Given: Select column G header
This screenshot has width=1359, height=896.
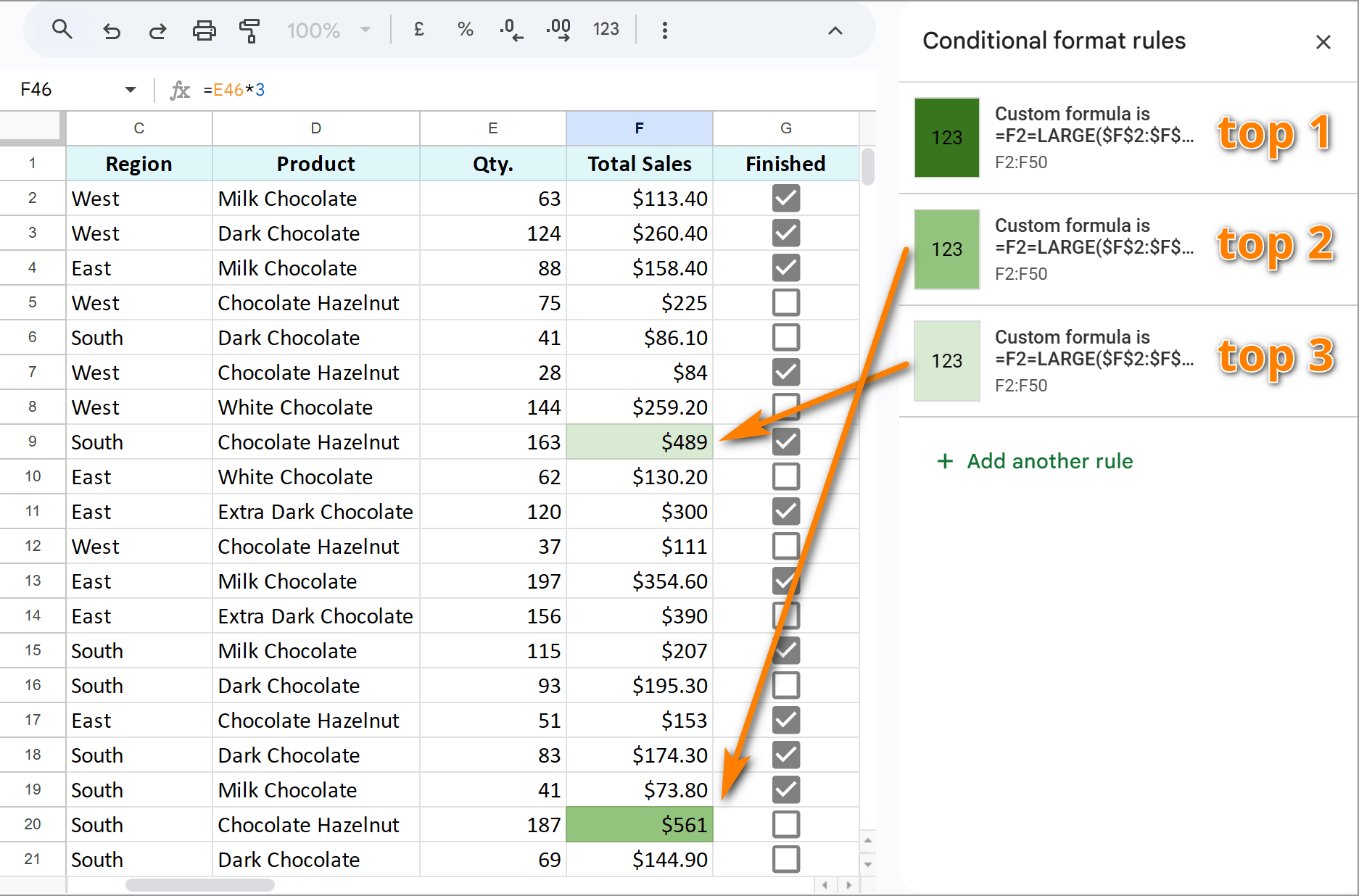Looking at the screenshot, I should click(786, 128).
